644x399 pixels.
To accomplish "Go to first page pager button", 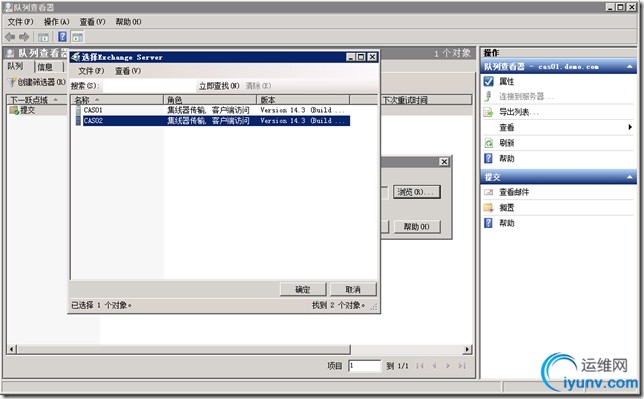I will click(420, 366).
